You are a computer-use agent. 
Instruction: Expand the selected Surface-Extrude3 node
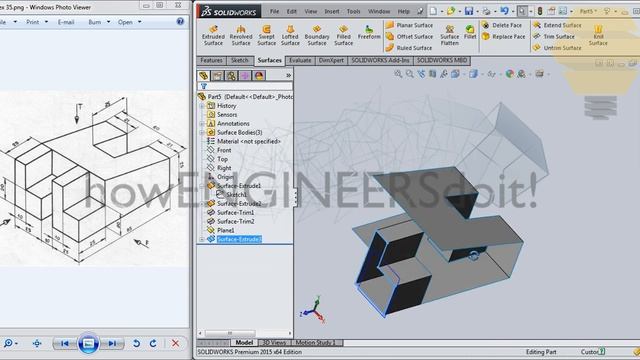202,239
